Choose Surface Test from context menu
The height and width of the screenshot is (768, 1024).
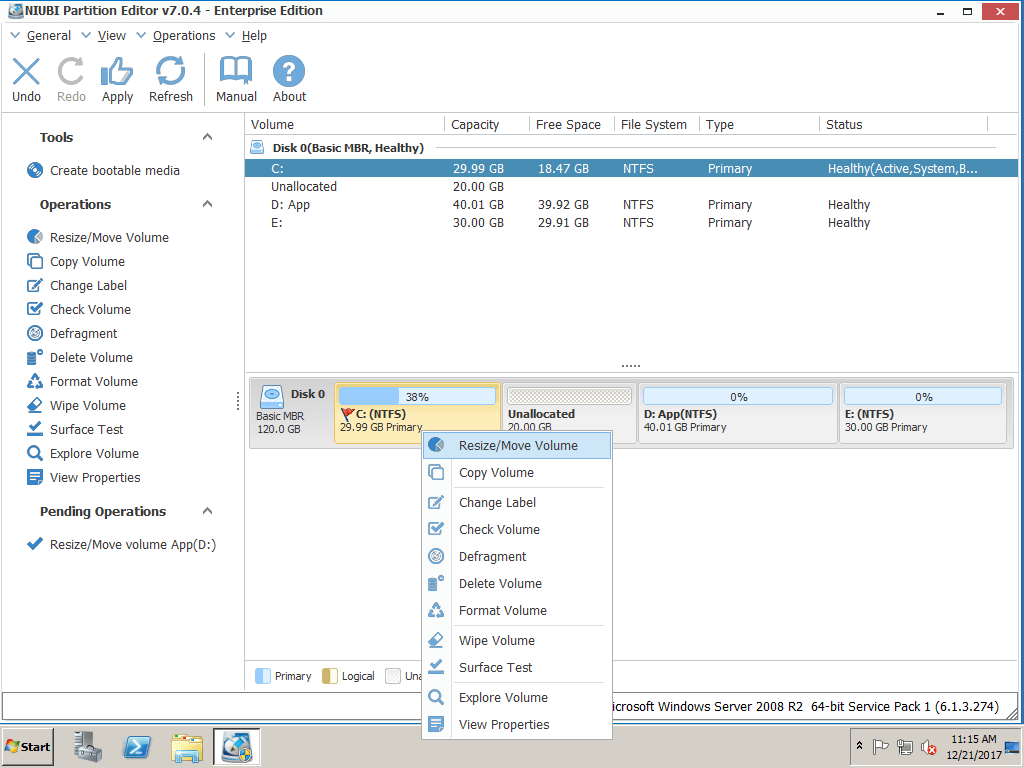point(517,667)
